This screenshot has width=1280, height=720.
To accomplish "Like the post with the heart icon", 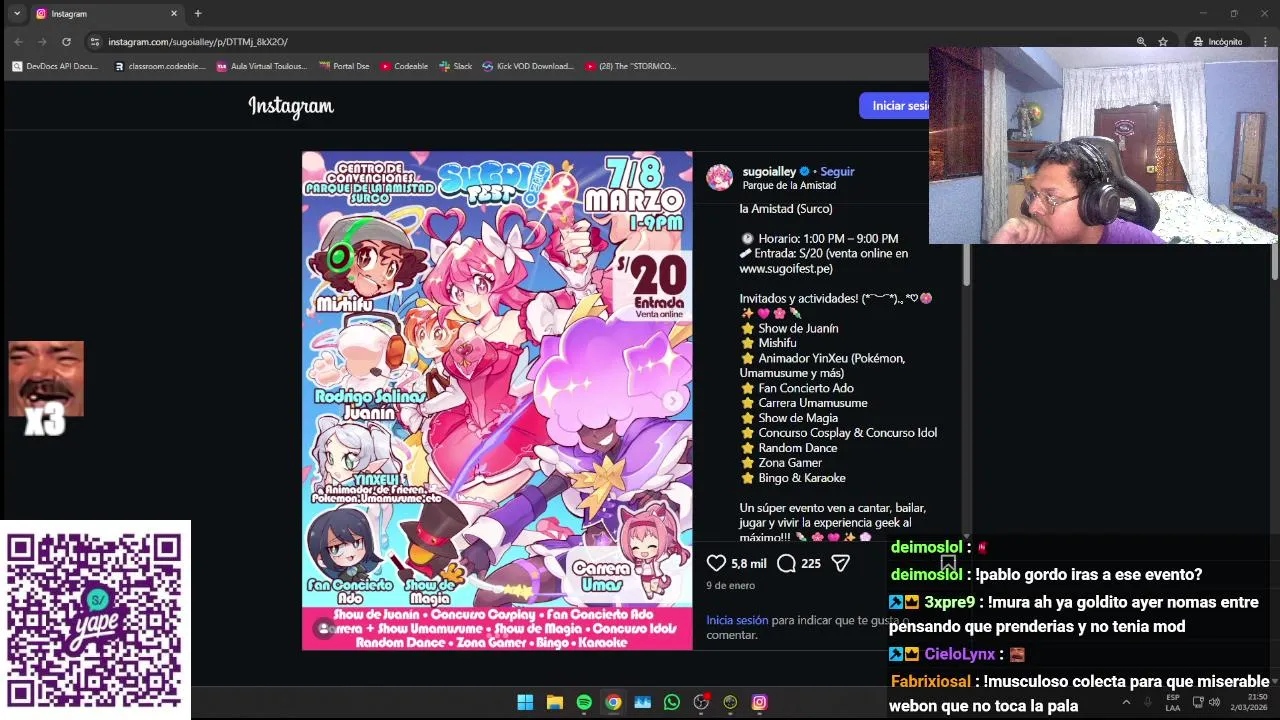I will coord(716,563).
